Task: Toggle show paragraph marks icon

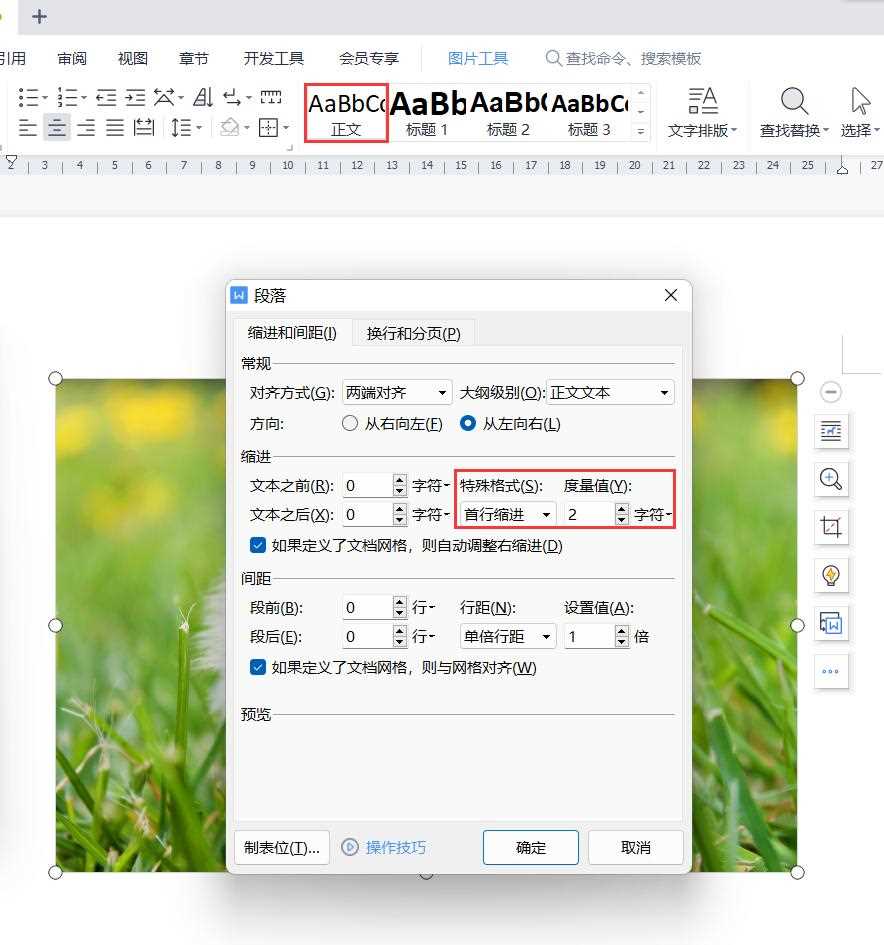Action: pos(232,98)
